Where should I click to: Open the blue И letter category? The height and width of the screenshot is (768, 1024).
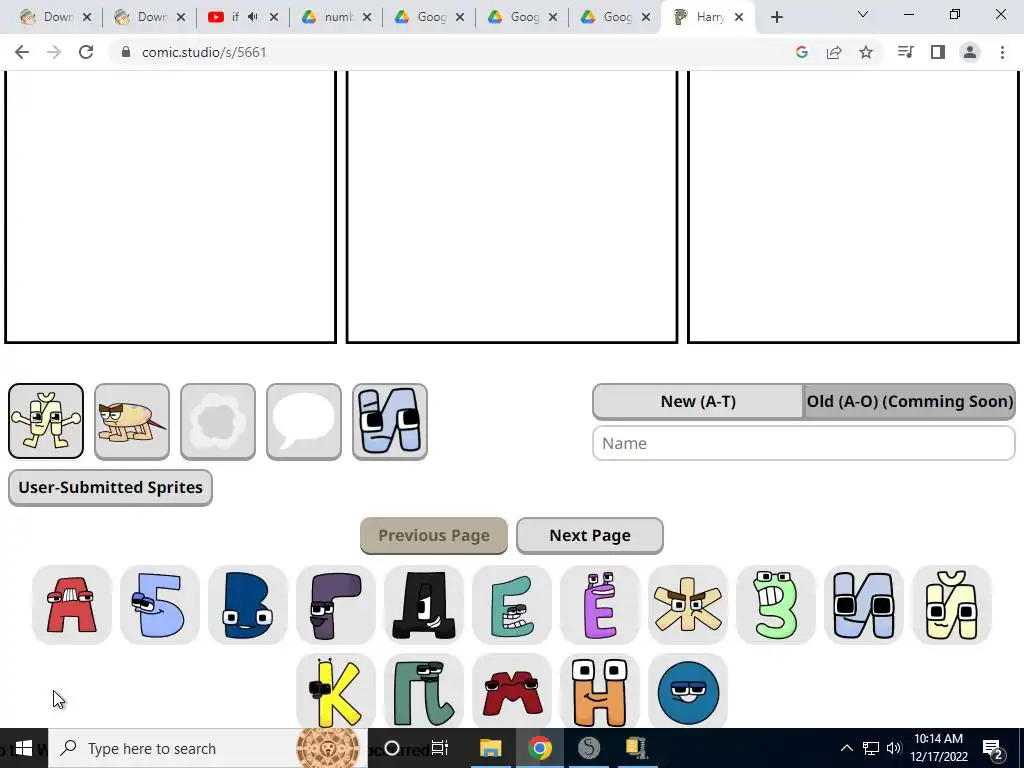coord(390,421)
